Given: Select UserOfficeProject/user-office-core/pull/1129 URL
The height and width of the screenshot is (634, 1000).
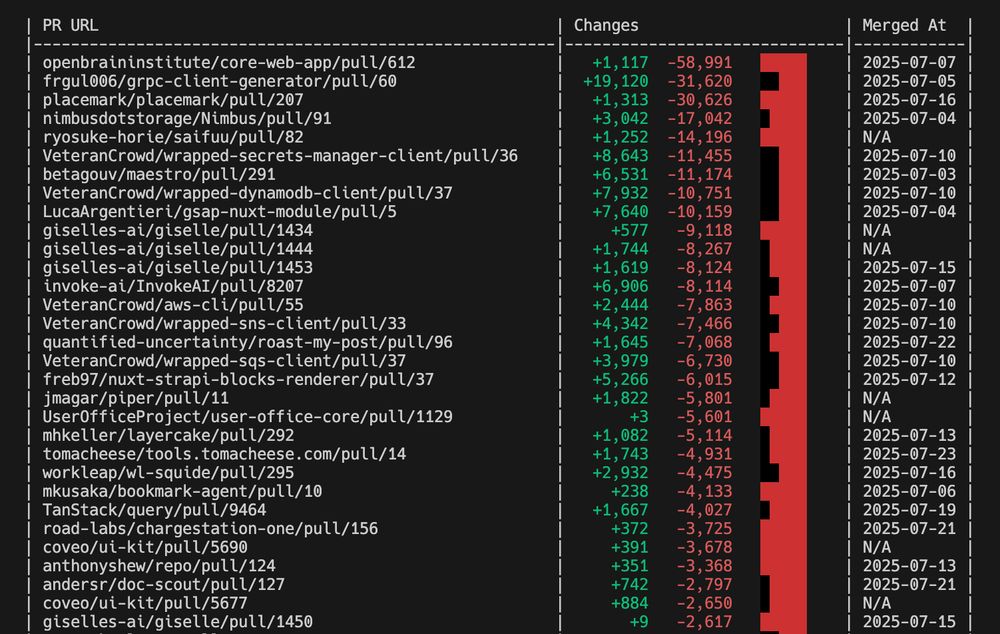Looking at the screenshot, I should [x=247, y=417].
